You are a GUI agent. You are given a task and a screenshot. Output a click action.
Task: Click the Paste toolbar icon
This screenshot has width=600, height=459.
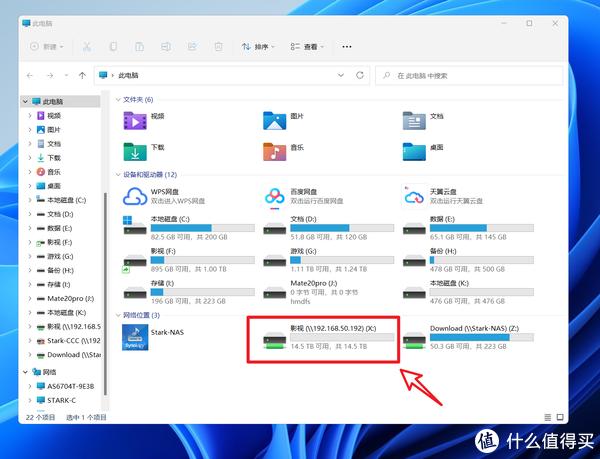tap(139, 47)
